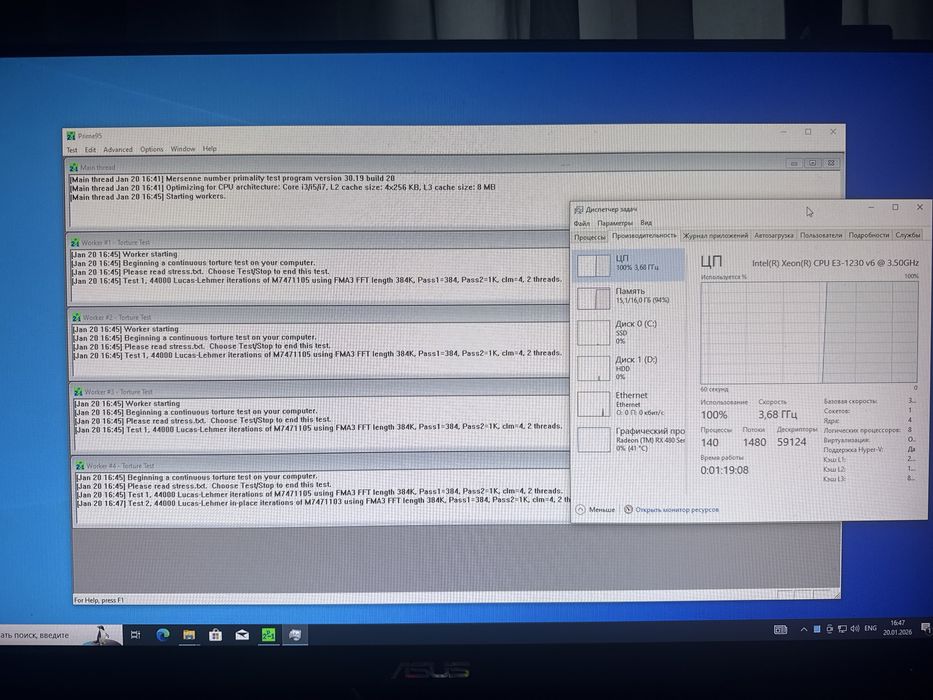Select the Ethernet performance item
933x700 pixels.
coord(630,404)
